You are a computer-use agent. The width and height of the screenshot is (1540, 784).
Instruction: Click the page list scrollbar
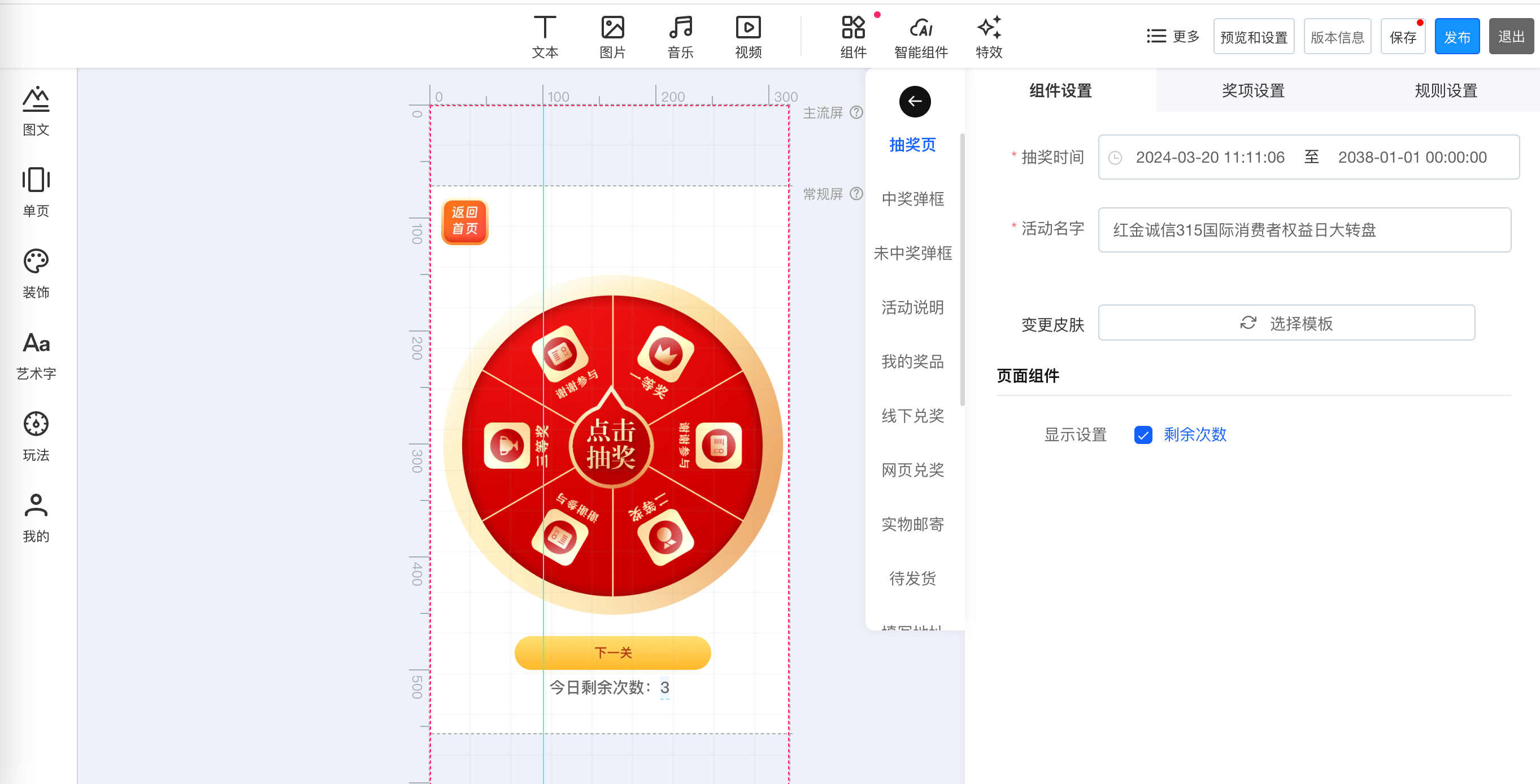pos(962,269)
